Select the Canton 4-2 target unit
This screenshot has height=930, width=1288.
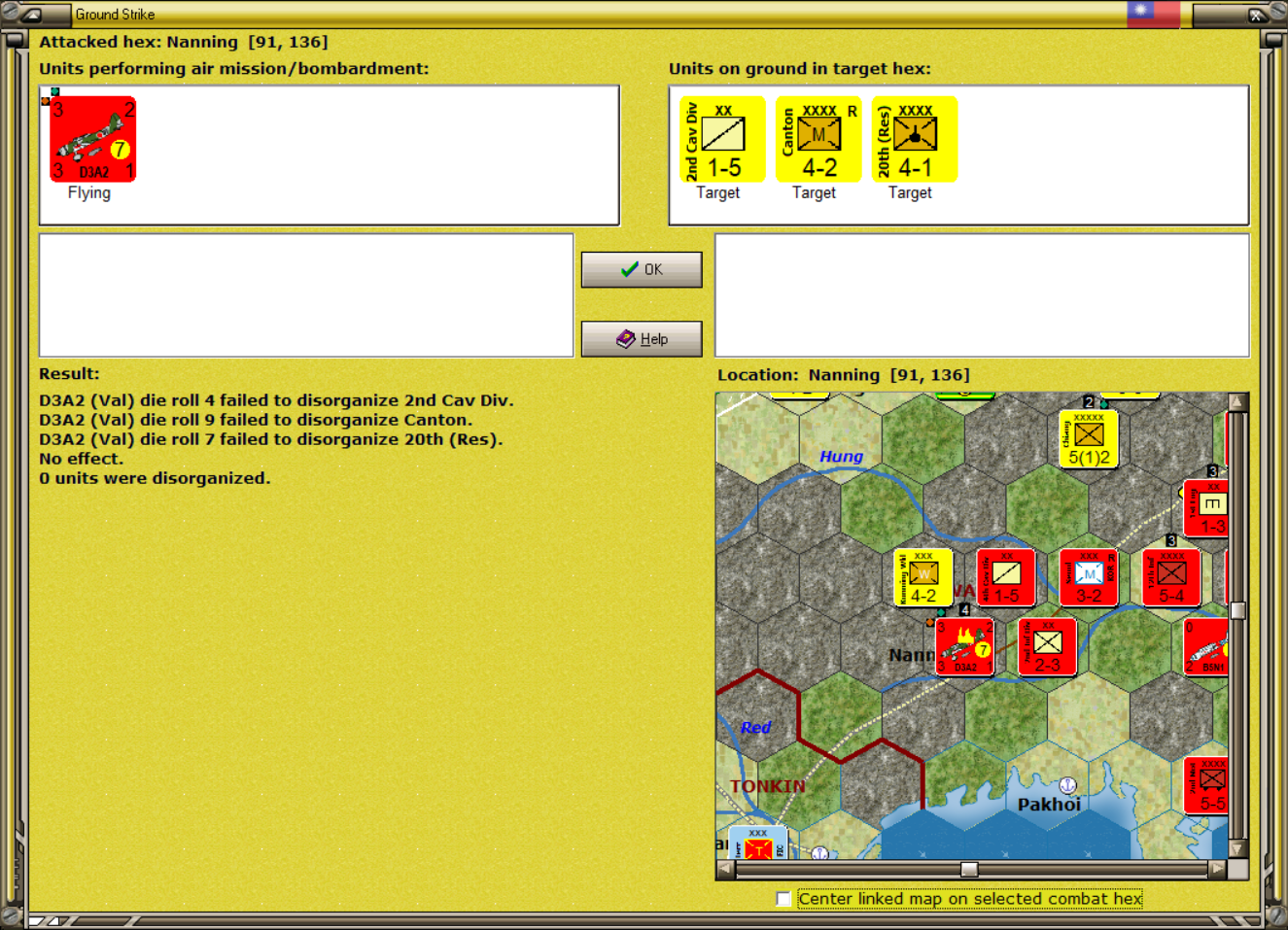click(x=818, y=139)
